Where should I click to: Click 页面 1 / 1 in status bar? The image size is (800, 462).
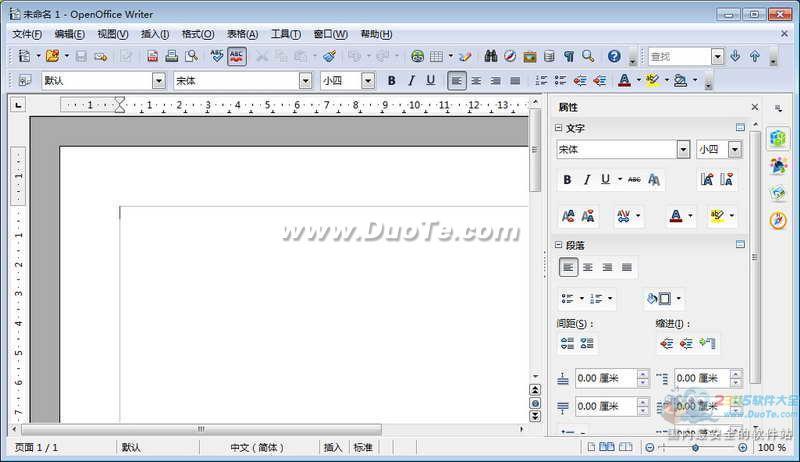click(36, 447)
